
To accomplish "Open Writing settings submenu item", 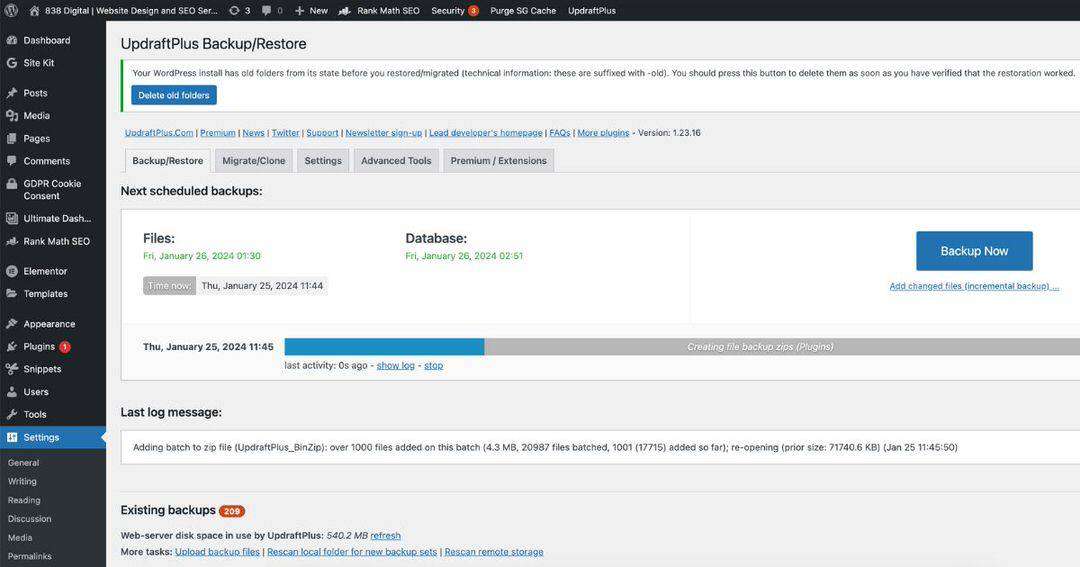I will pyautogui.click(x=22, y=481).
